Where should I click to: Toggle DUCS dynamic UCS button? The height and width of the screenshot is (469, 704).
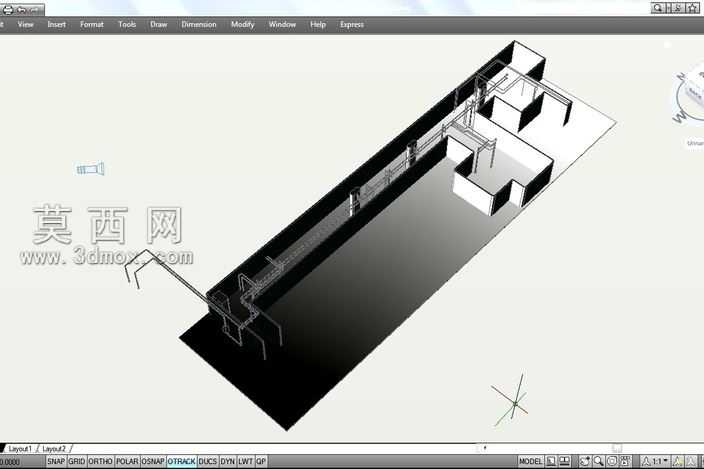[208, 461]
